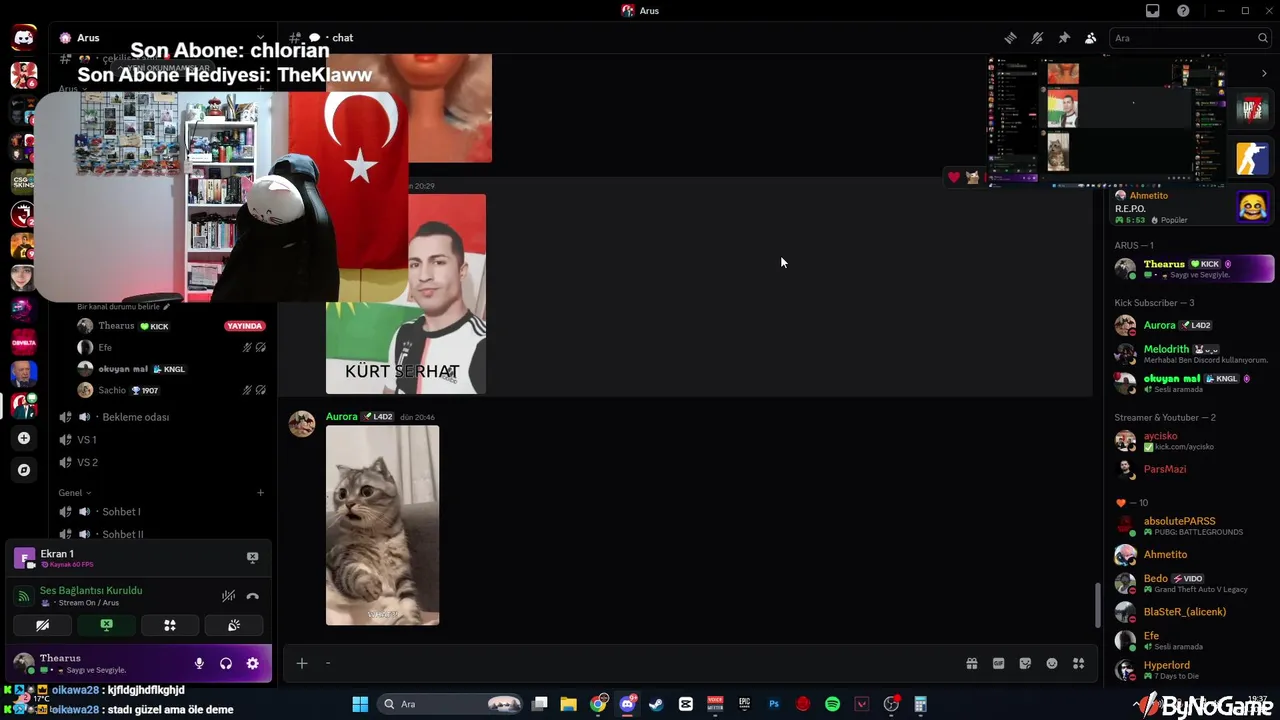
Task: Select Sachio in the voice channel list
Action: [x=112, y=390]
